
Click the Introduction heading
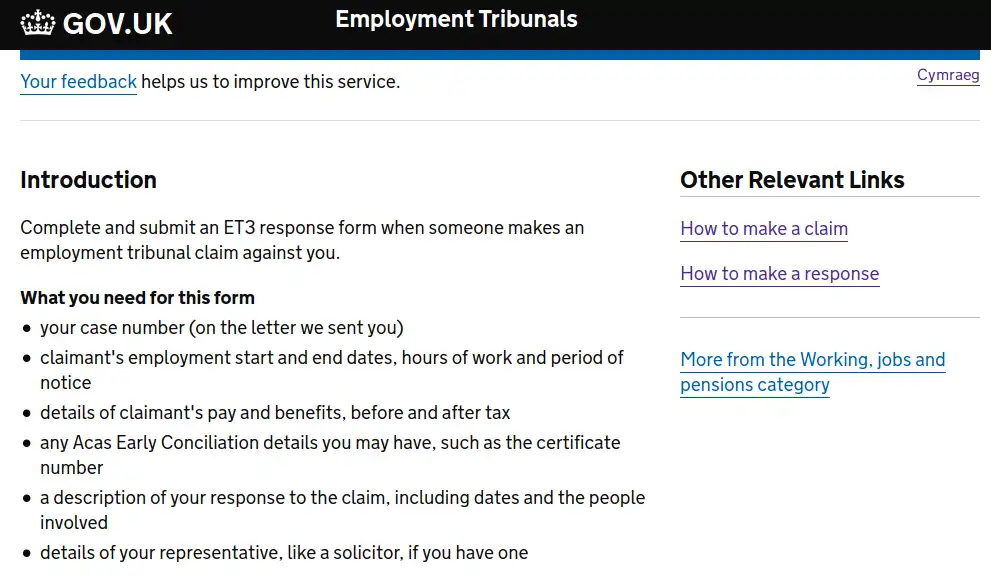tap(88, 180)
